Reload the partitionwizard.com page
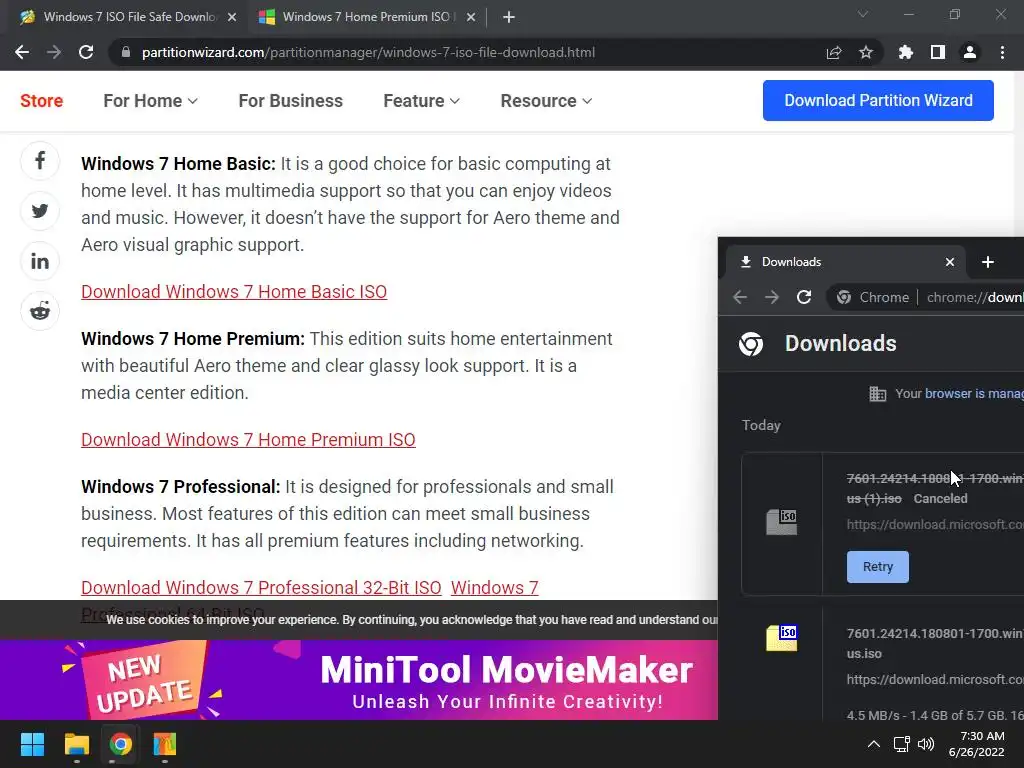Screen dimensions: 1024x768 pos(86,52)
